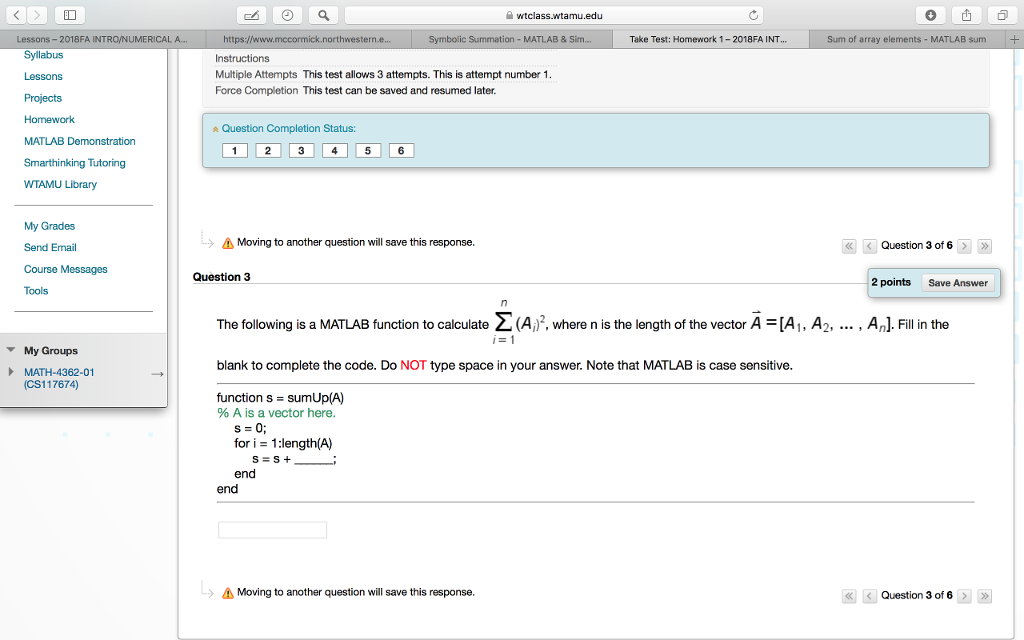
Task: Open Syllabus in course menu
Action: [44, 55]
